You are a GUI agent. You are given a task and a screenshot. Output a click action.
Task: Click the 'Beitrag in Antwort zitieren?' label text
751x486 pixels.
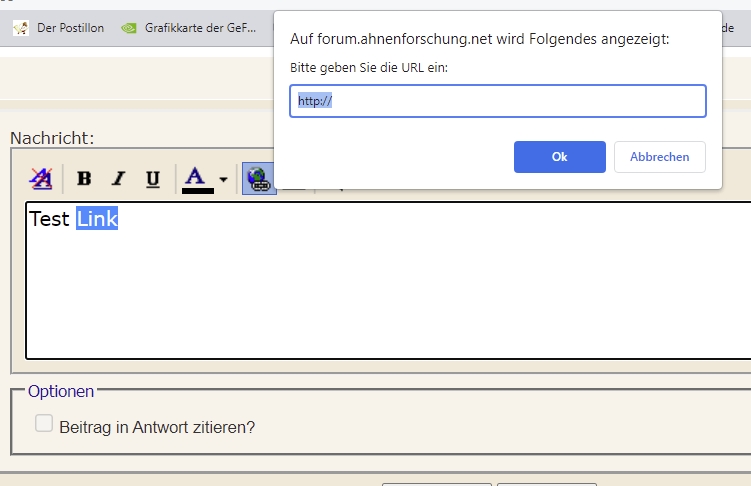coord(157,427)
